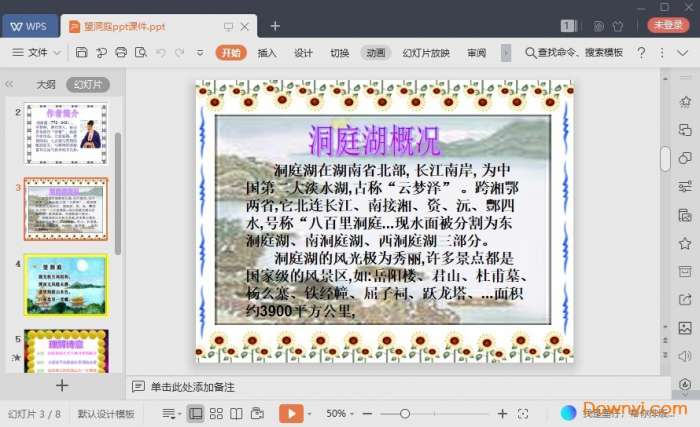700x427 pixels.
Task: Collapse the slide panel double-arrow
Action: click(9, 84)
